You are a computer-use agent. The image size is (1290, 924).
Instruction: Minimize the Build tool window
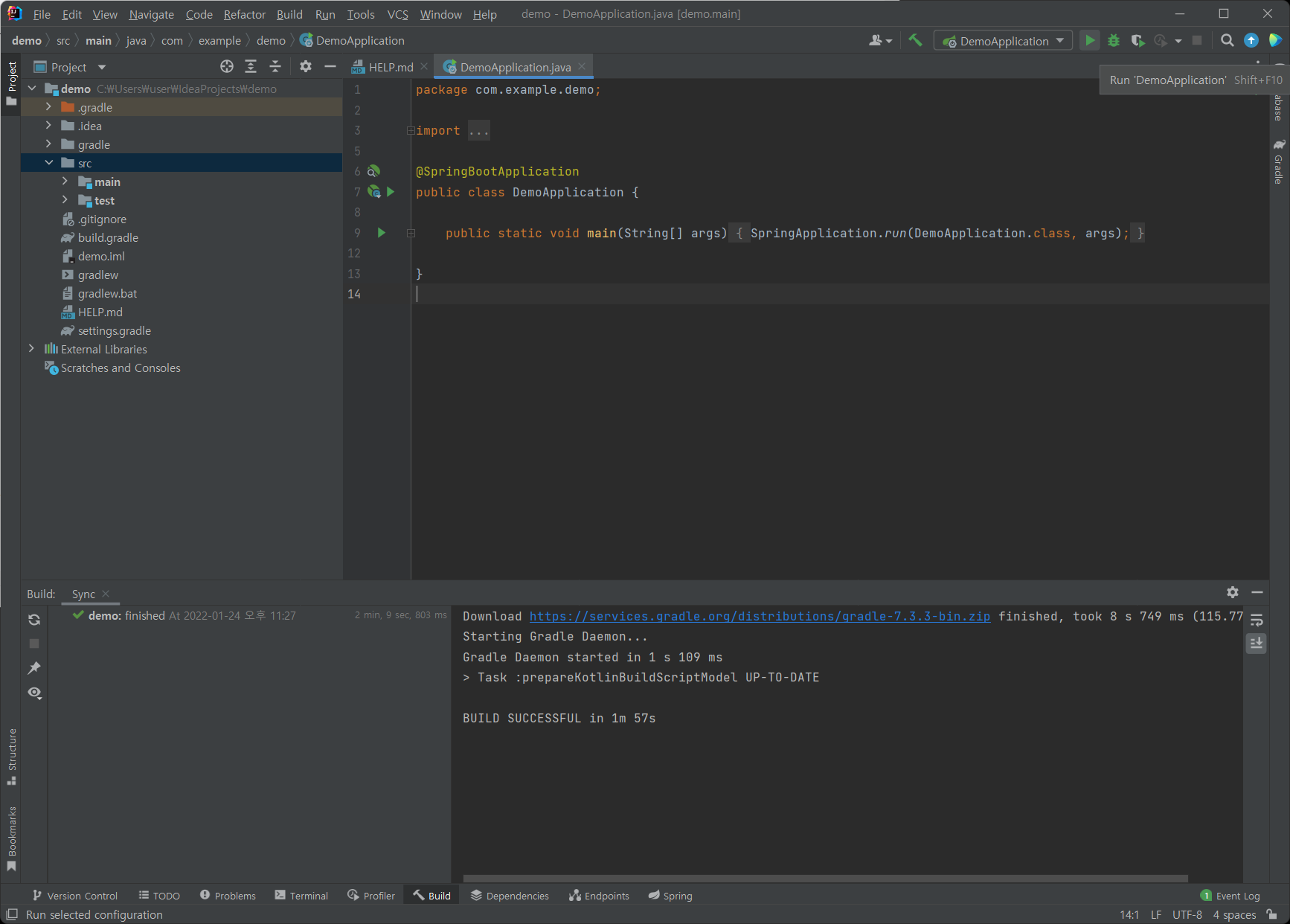coord(1257,592)
